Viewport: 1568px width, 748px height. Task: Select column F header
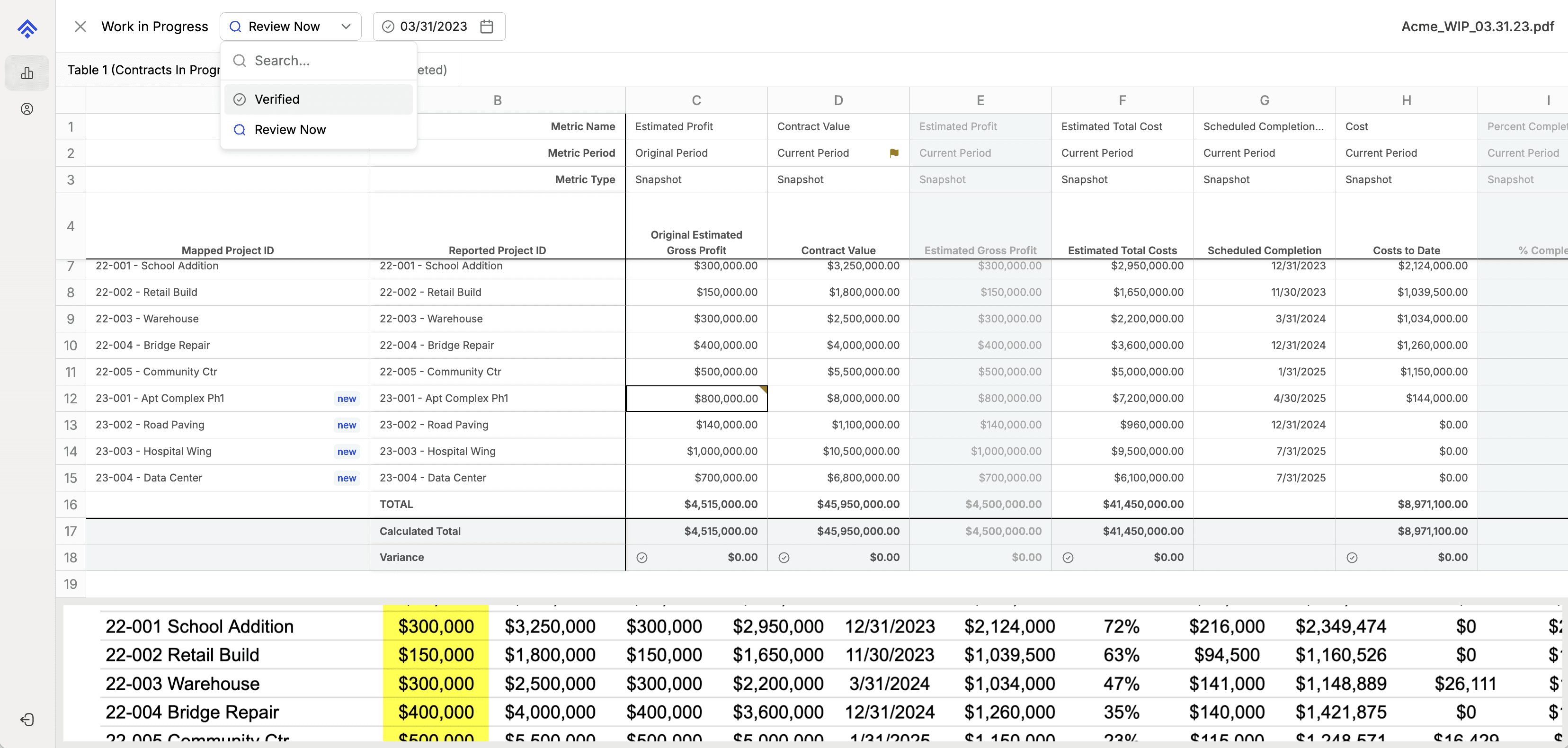[1123, 100]
